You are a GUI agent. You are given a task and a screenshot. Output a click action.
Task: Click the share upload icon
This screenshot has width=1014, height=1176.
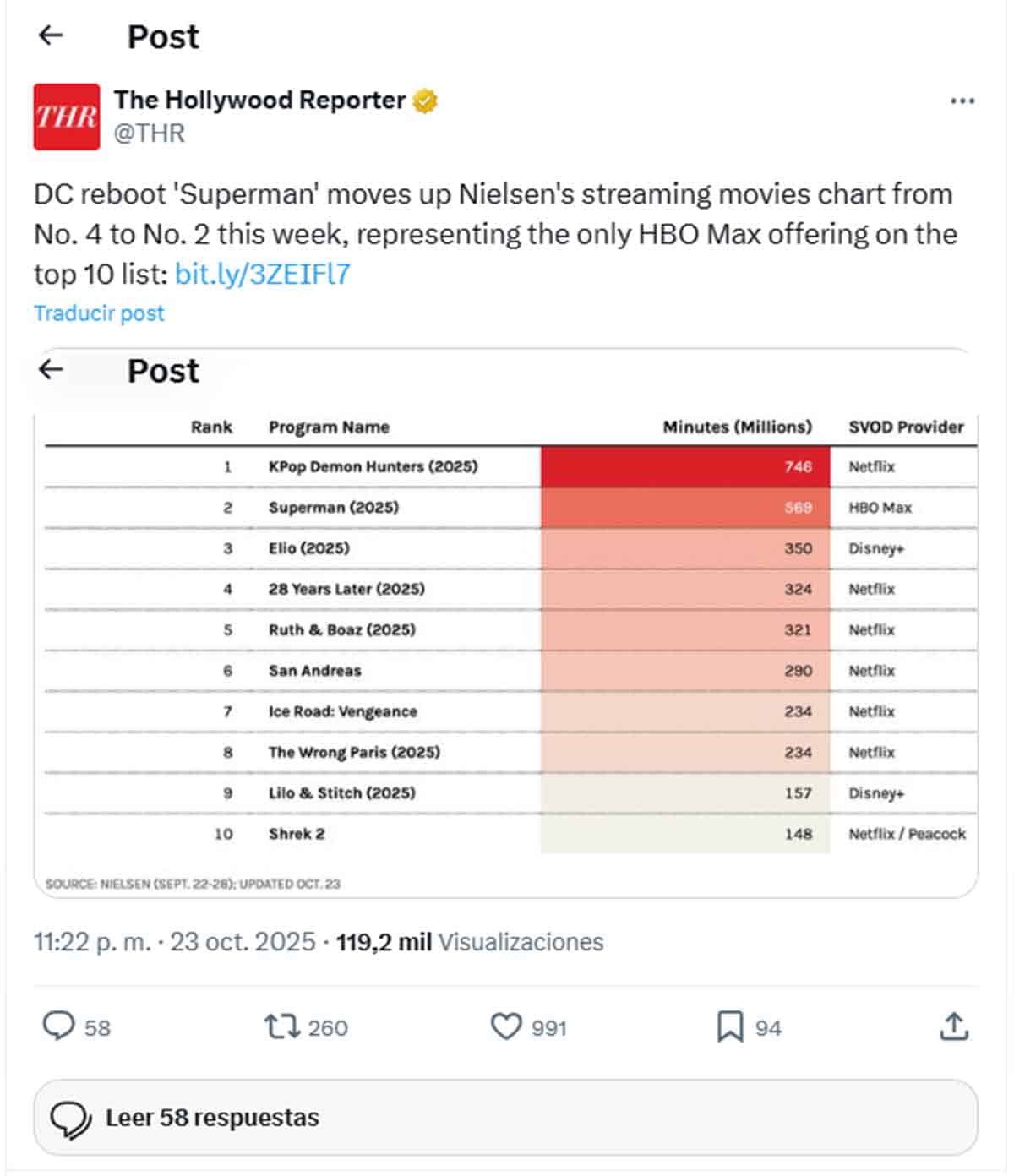pos(953,1026)
